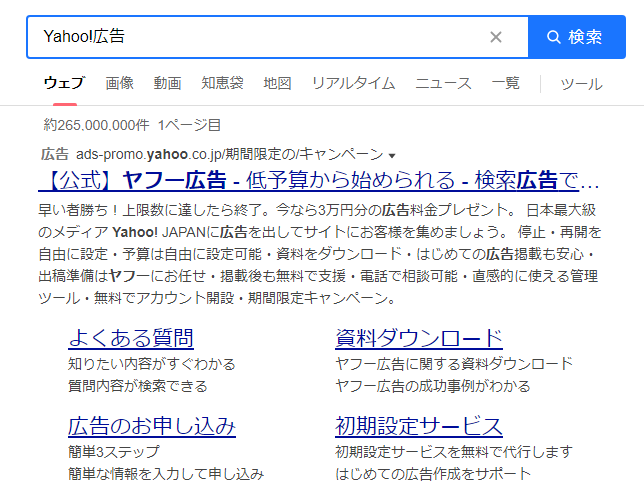Click the text はじめての広告作成をサポート

[433, 474]
